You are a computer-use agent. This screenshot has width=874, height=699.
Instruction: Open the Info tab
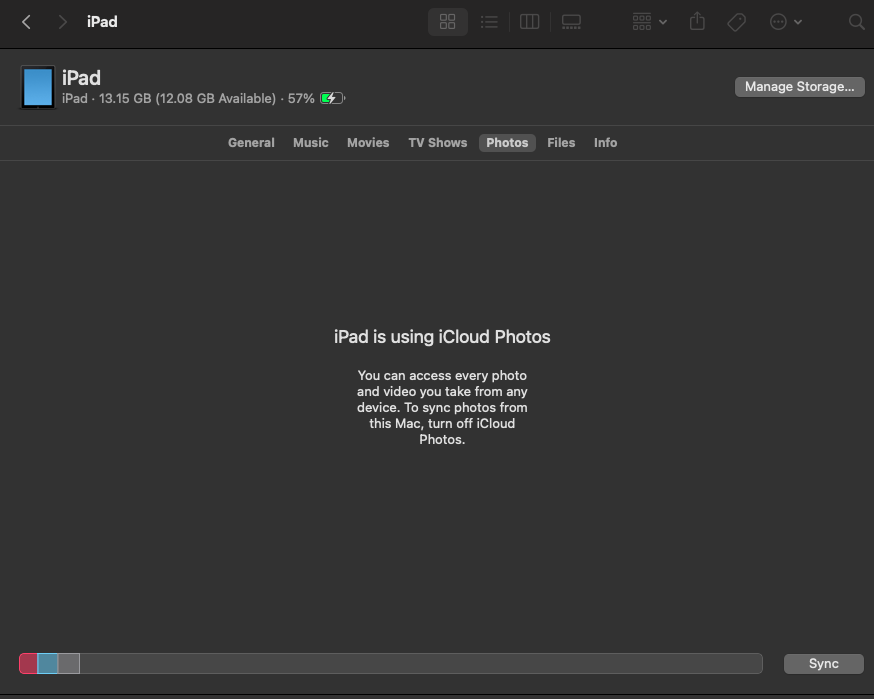(x=605, y=143)
